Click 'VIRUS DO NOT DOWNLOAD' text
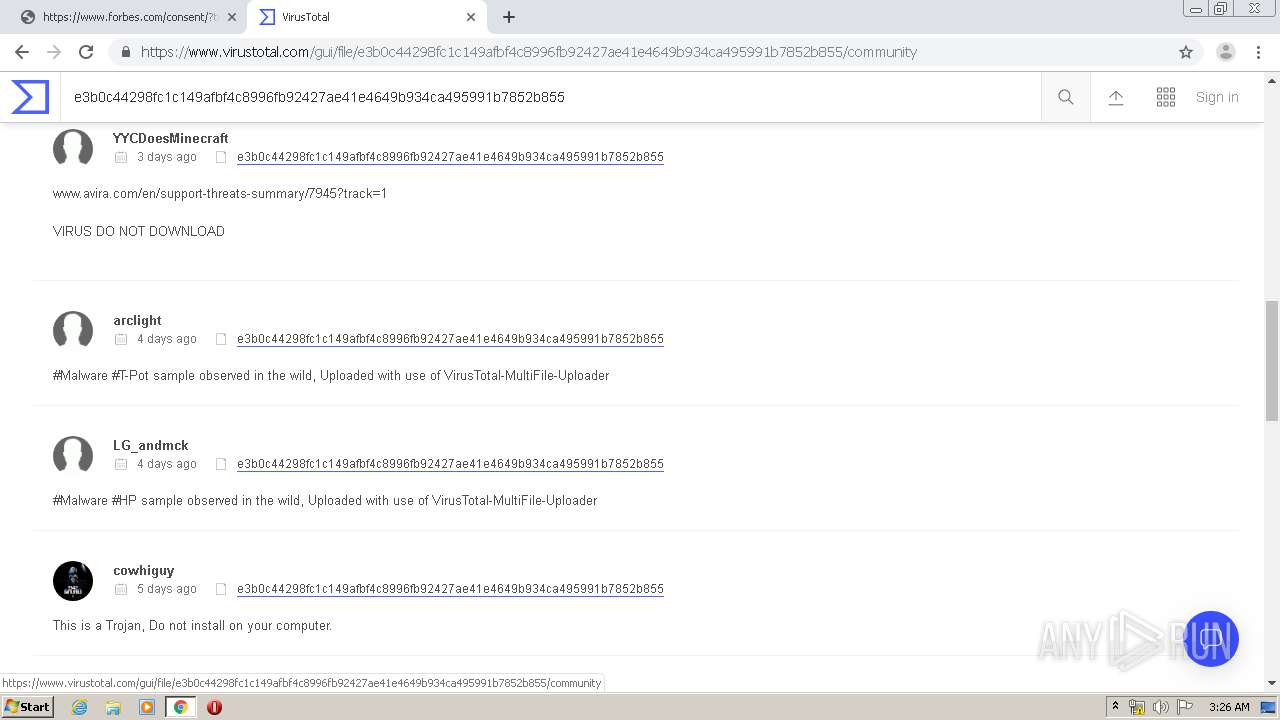Image resolution: width=1280 pixels, height=720 pixels. 139,231
